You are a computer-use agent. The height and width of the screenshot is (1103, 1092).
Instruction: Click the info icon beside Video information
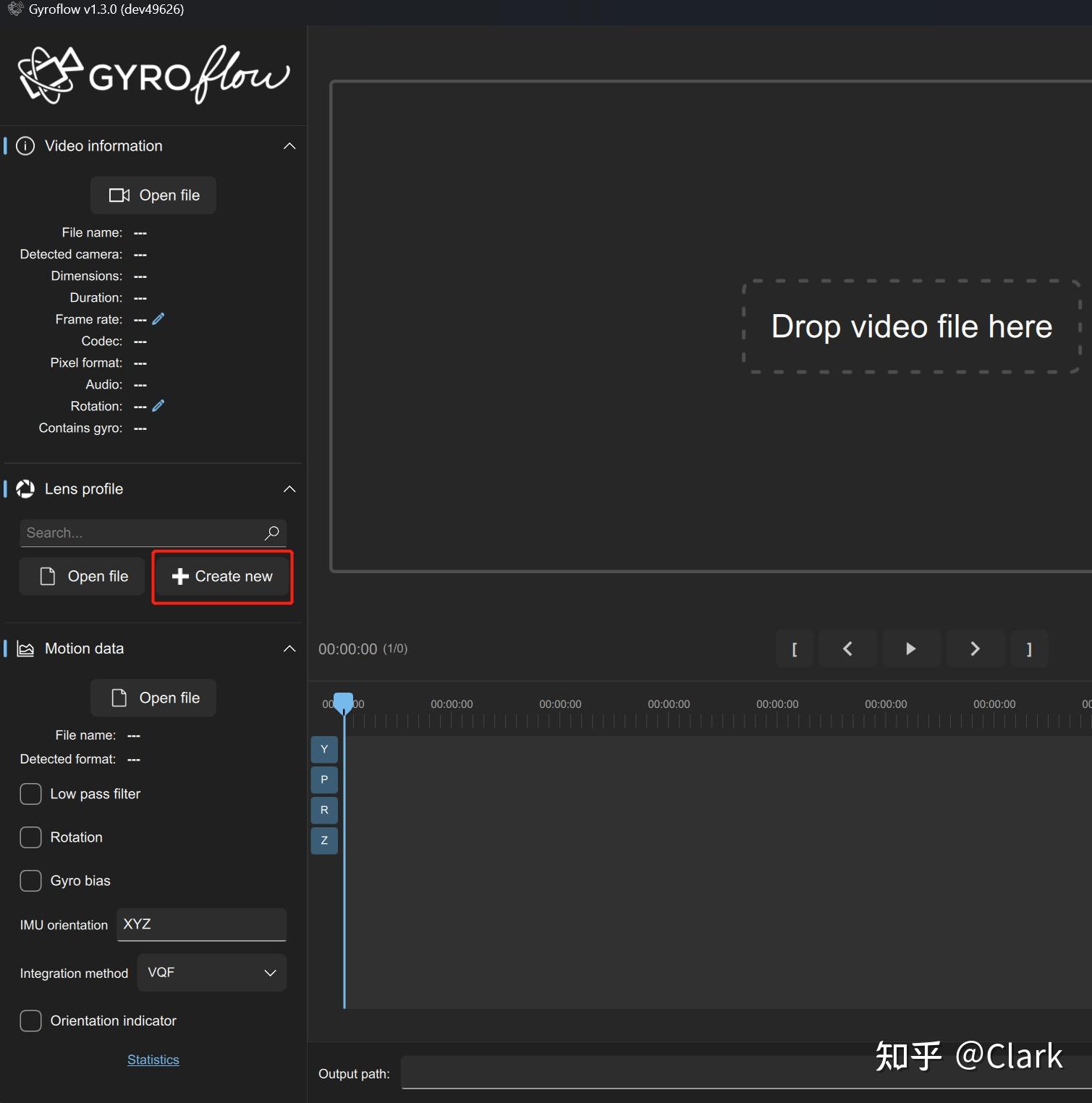click(x=25, y=145)
